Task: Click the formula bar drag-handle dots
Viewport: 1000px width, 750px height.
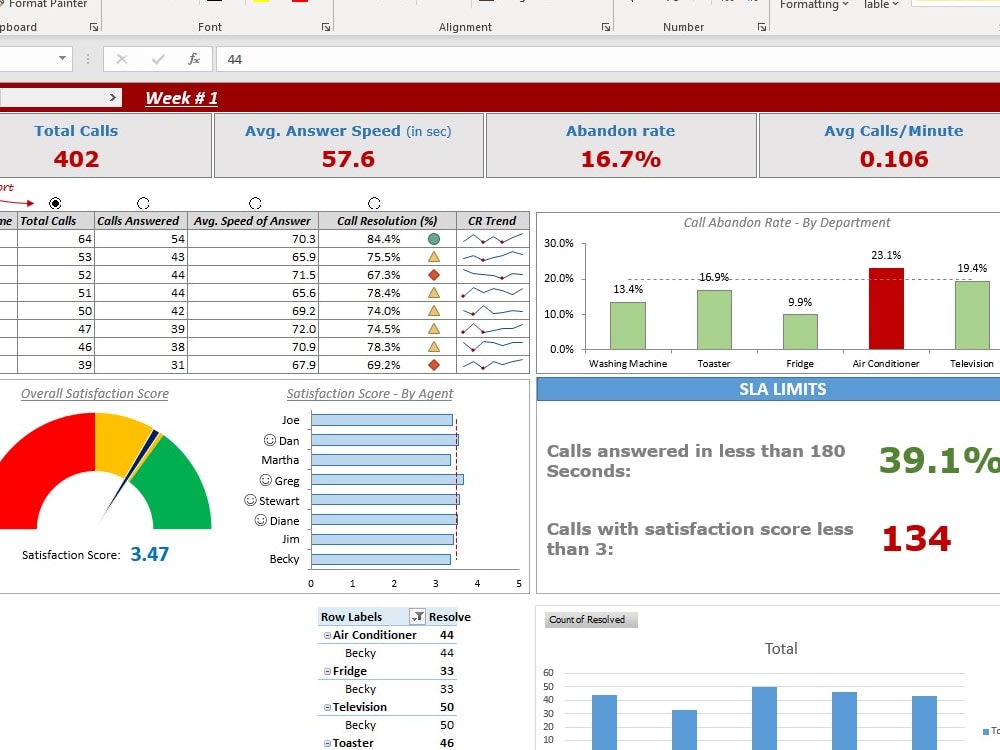Action: click(88, 59)
